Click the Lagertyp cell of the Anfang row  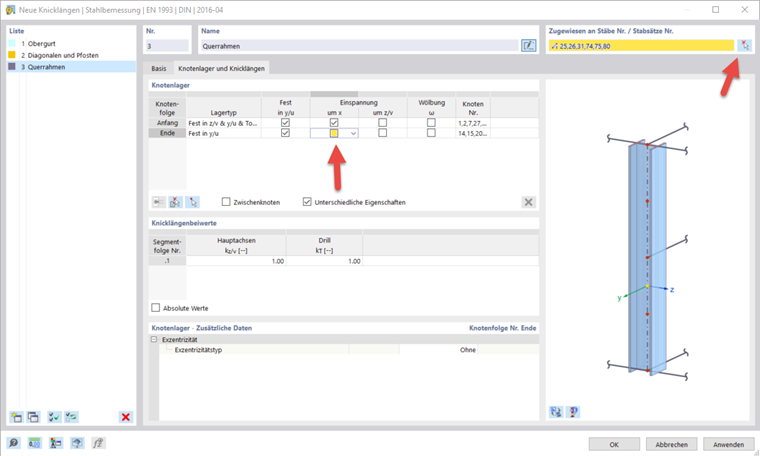pyautogui.click(x=223, y=123)
